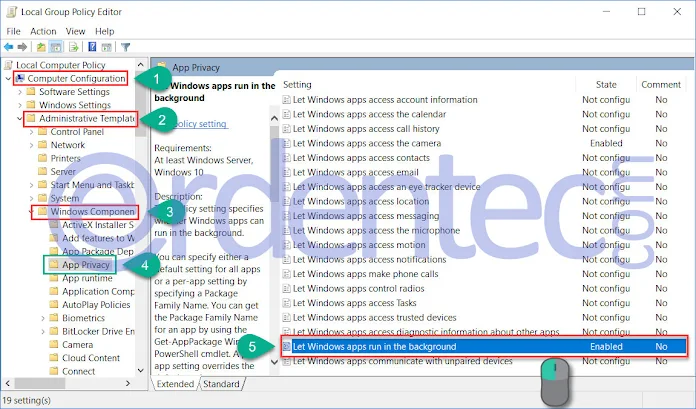Select 'Let Windows apps access the microphone'

[483, 230]
